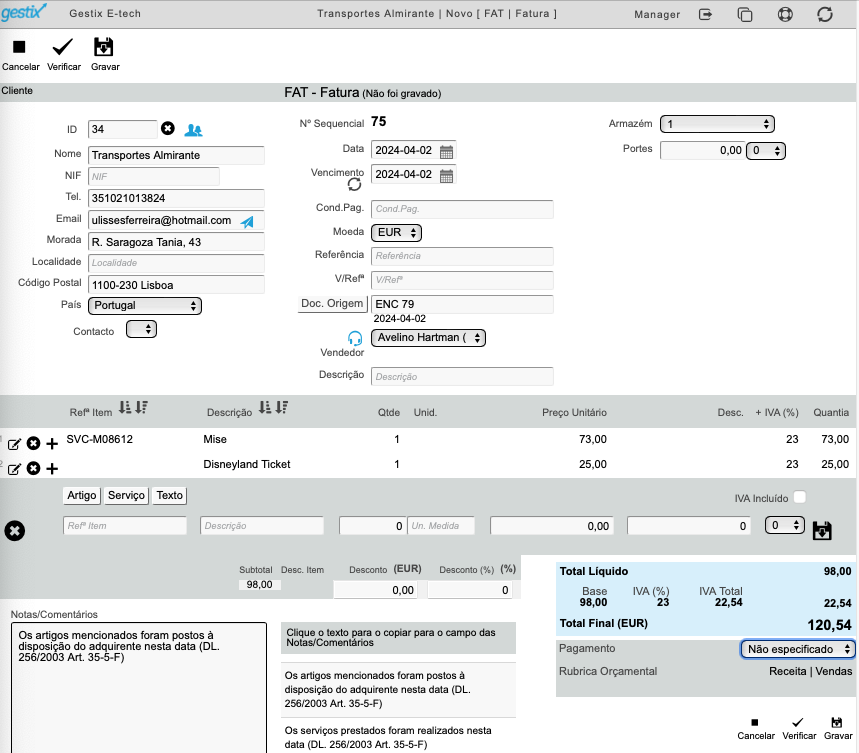This screenshot has height=753, width=859.
Task: Click the Portes amount field
Action: click(702, 151)
